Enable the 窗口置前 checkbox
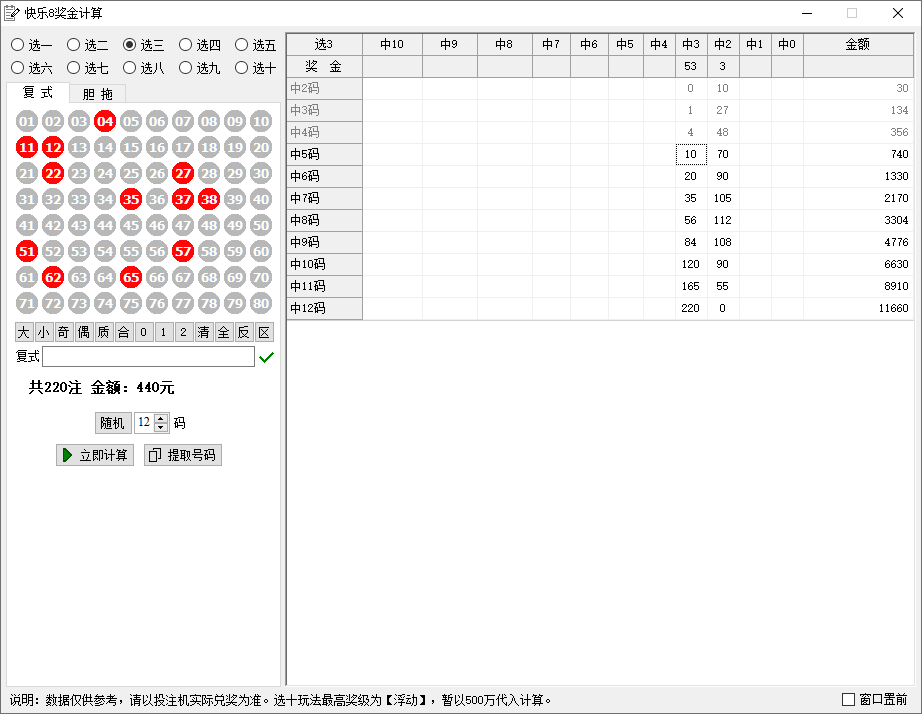This screenshot has height=714, width=922. click(849, 700)
